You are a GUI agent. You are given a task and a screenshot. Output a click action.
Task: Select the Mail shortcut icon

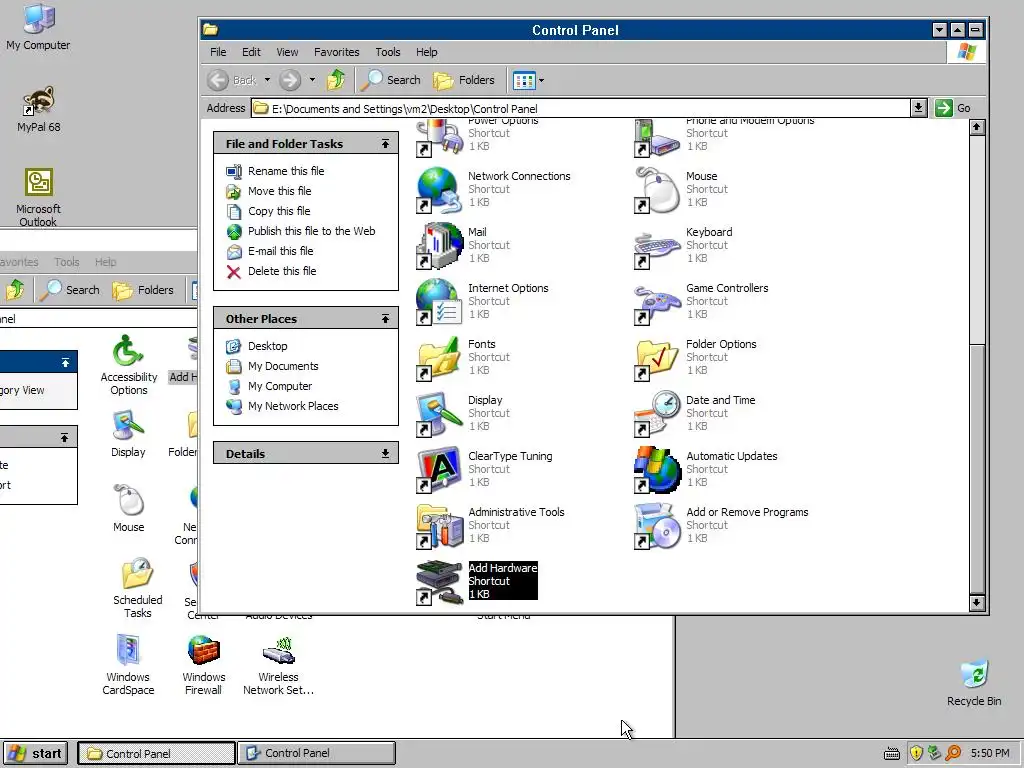[x=438, y=246]
